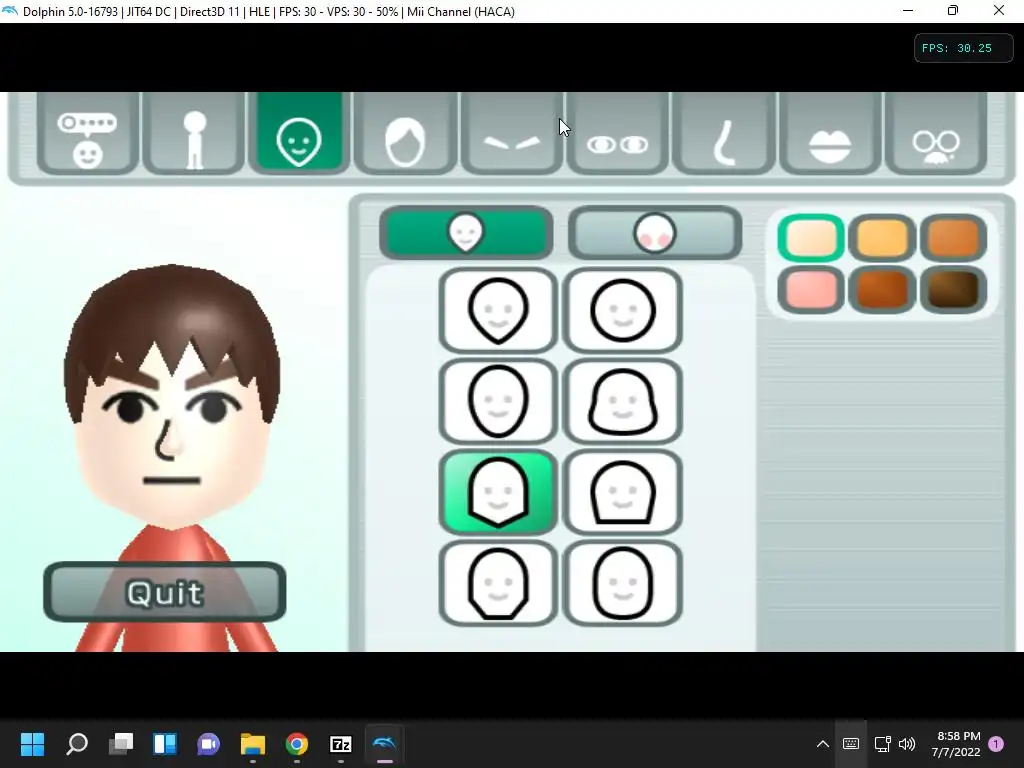Screen dimensions: 1024x768
Task: Pick the pink skin tone
Action: tap(811, 289)
